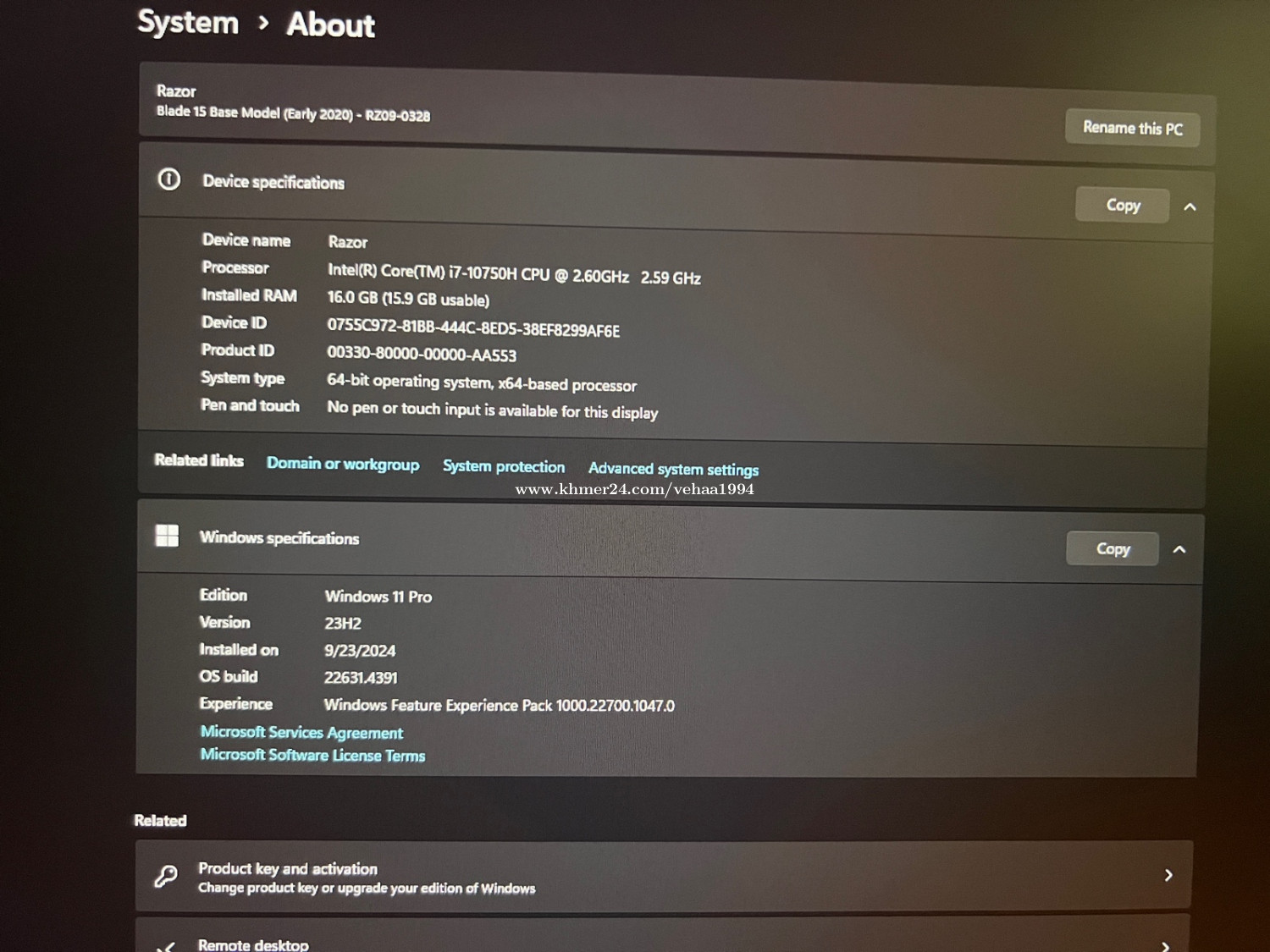Open Microsoft Software License Terms link
1270x952 pixels.
tap(312, 755)
